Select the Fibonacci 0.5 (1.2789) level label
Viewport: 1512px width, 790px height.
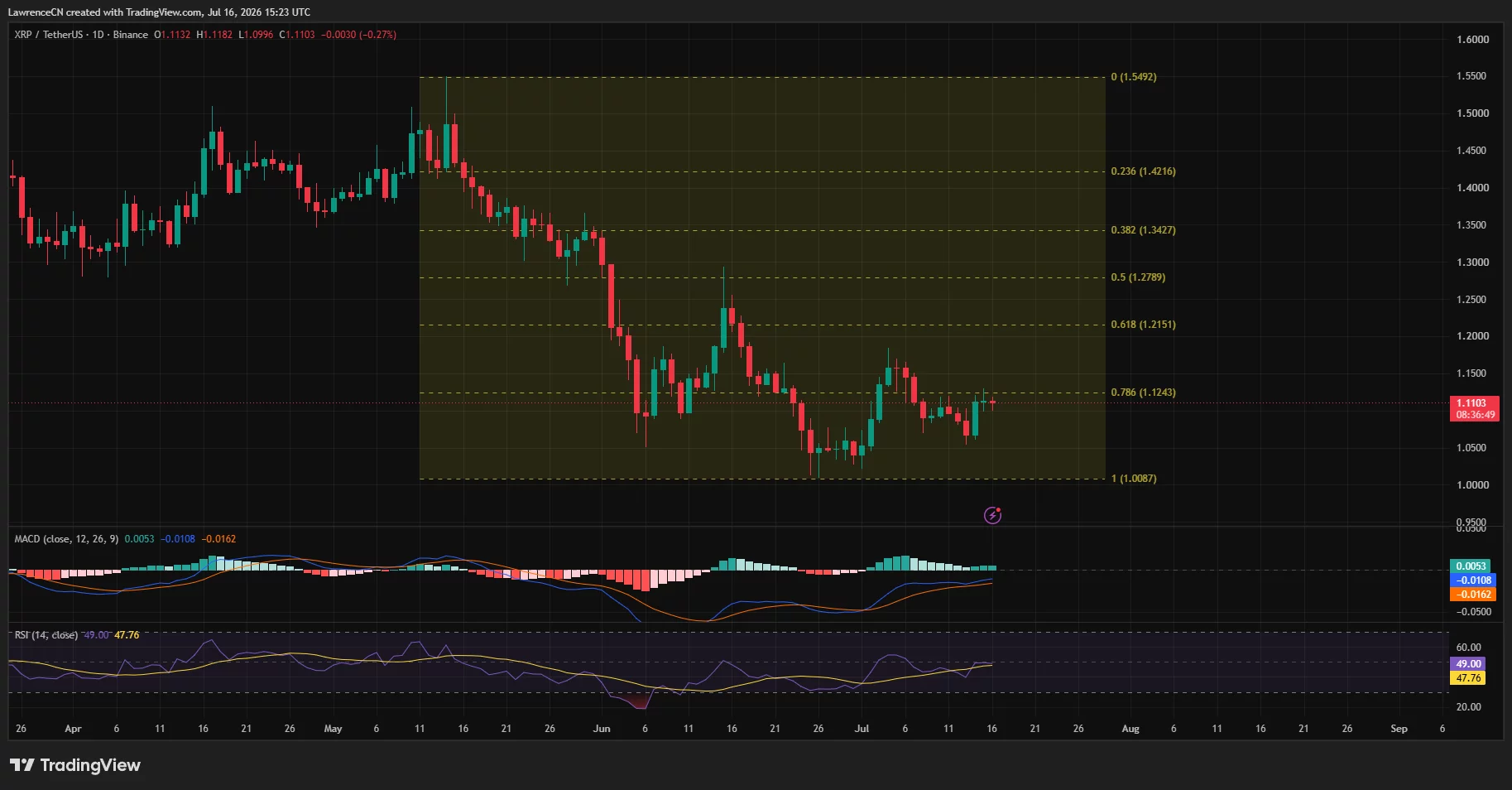click(1138, 277)
